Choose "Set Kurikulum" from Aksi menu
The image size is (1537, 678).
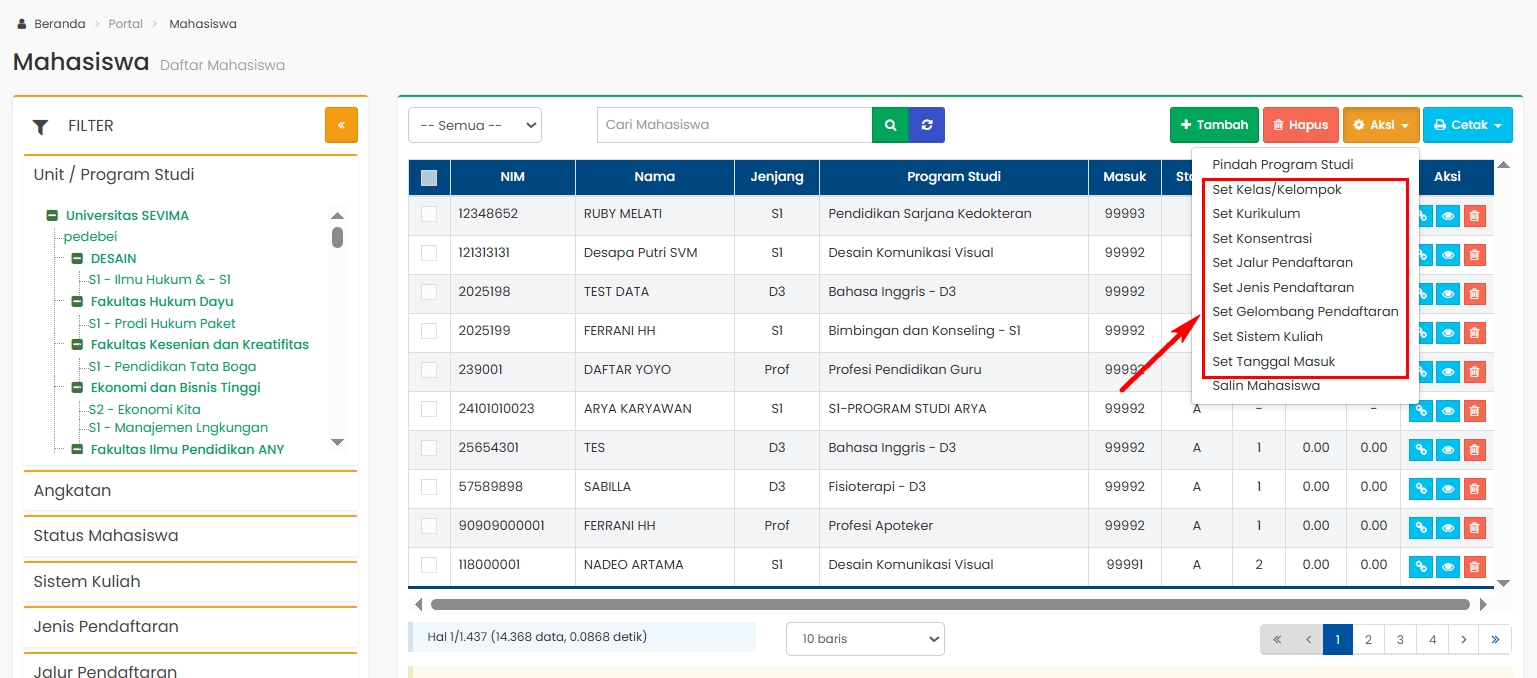1256,214
